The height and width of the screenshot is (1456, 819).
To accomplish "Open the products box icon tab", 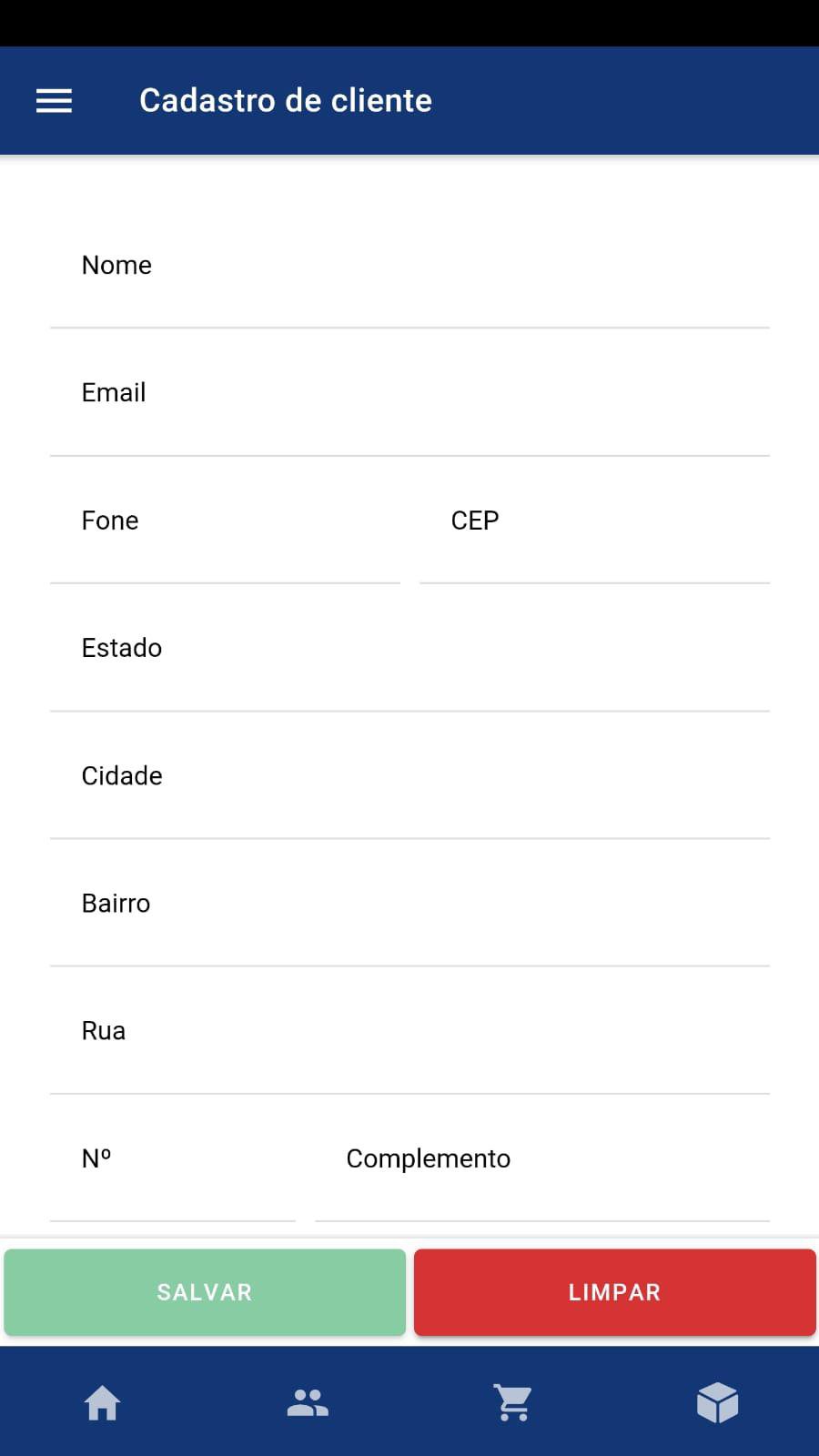I will point(717,1402).
